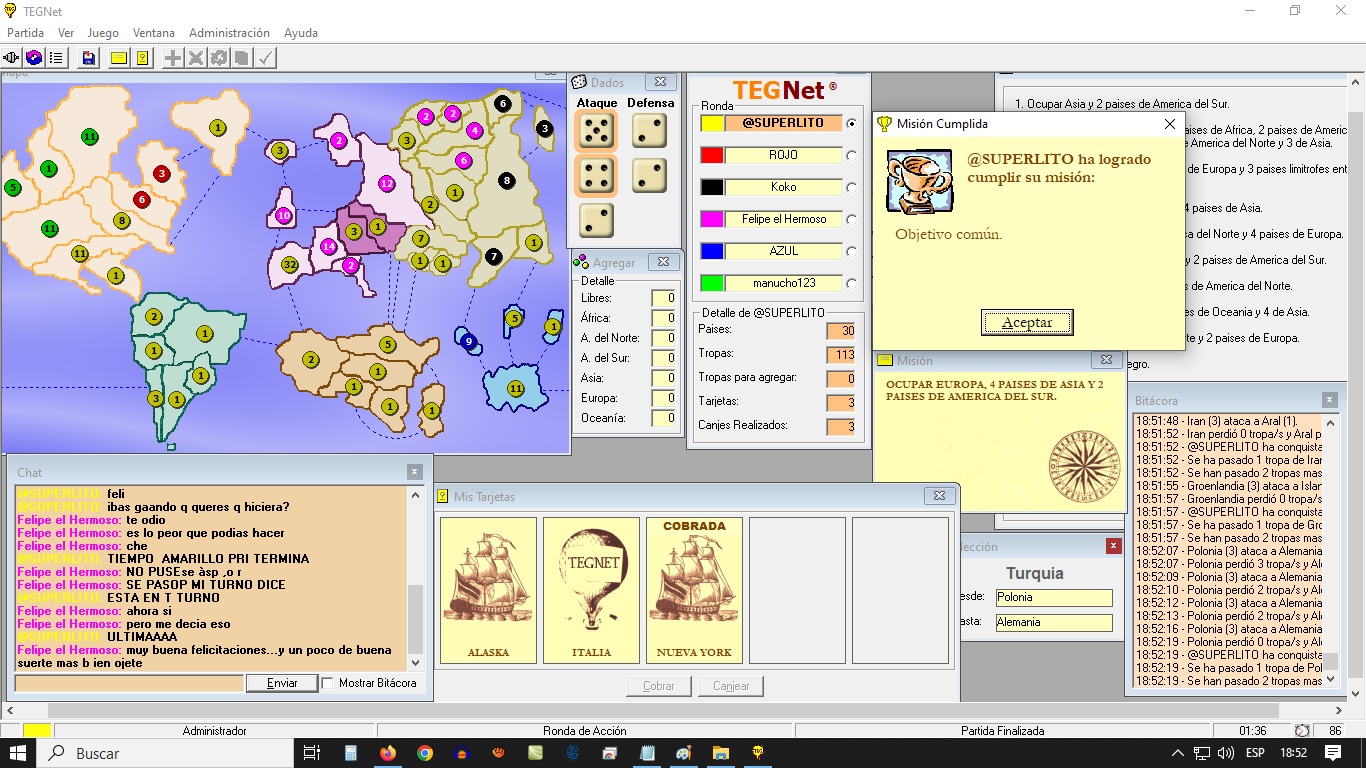
Task: Close the Dados dice panel
Action: [x=660, y=82]
